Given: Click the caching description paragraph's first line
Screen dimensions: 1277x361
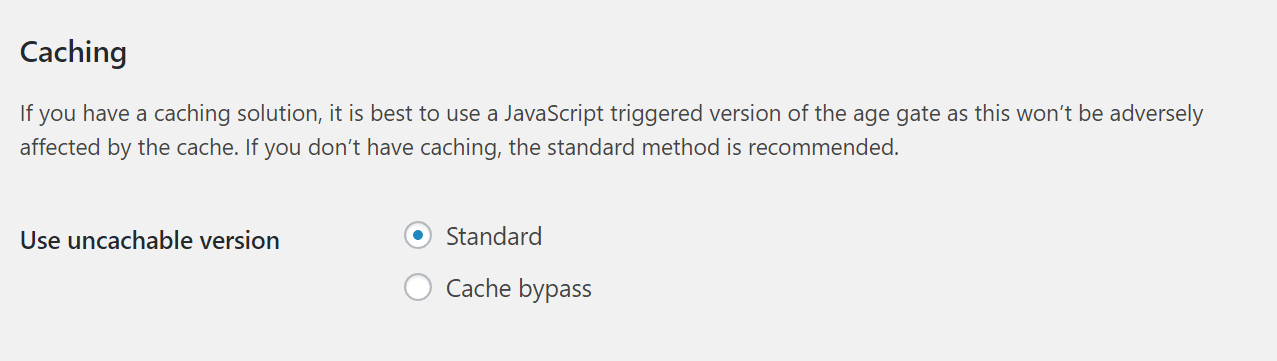Looking at the screenshot, I should coord(612,113).
